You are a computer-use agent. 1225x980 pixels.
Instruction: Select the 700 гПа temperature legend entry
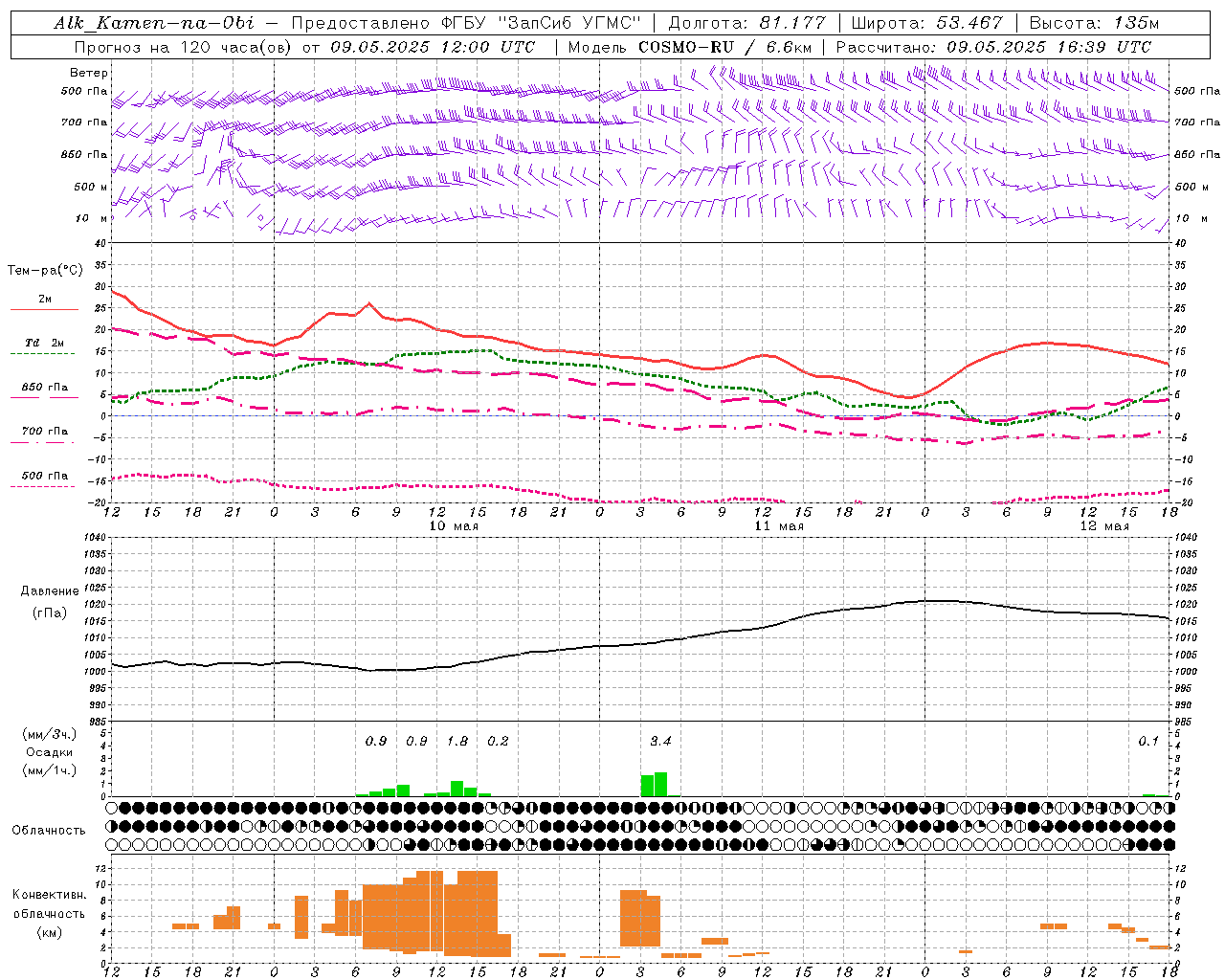point(45,431)
